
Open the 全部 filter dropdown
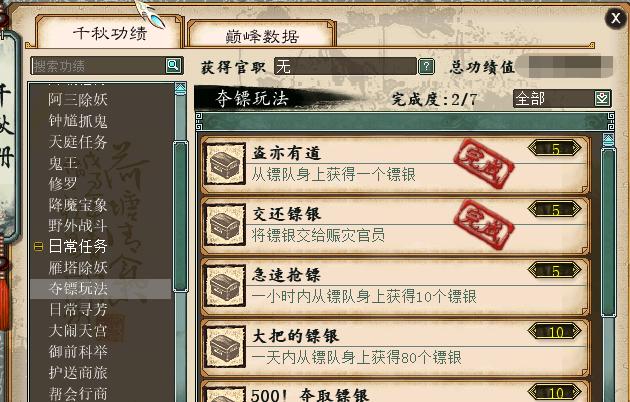[602, 98]
